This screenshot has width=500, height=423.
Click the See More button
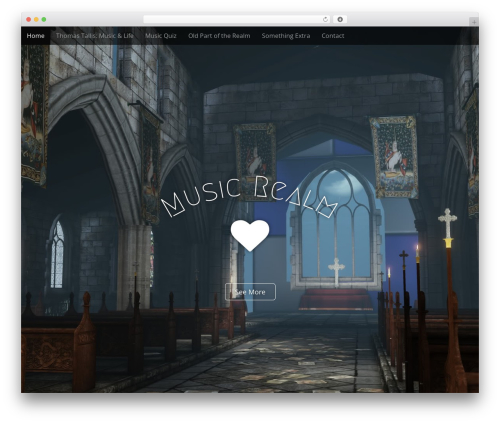coord(250,292)
